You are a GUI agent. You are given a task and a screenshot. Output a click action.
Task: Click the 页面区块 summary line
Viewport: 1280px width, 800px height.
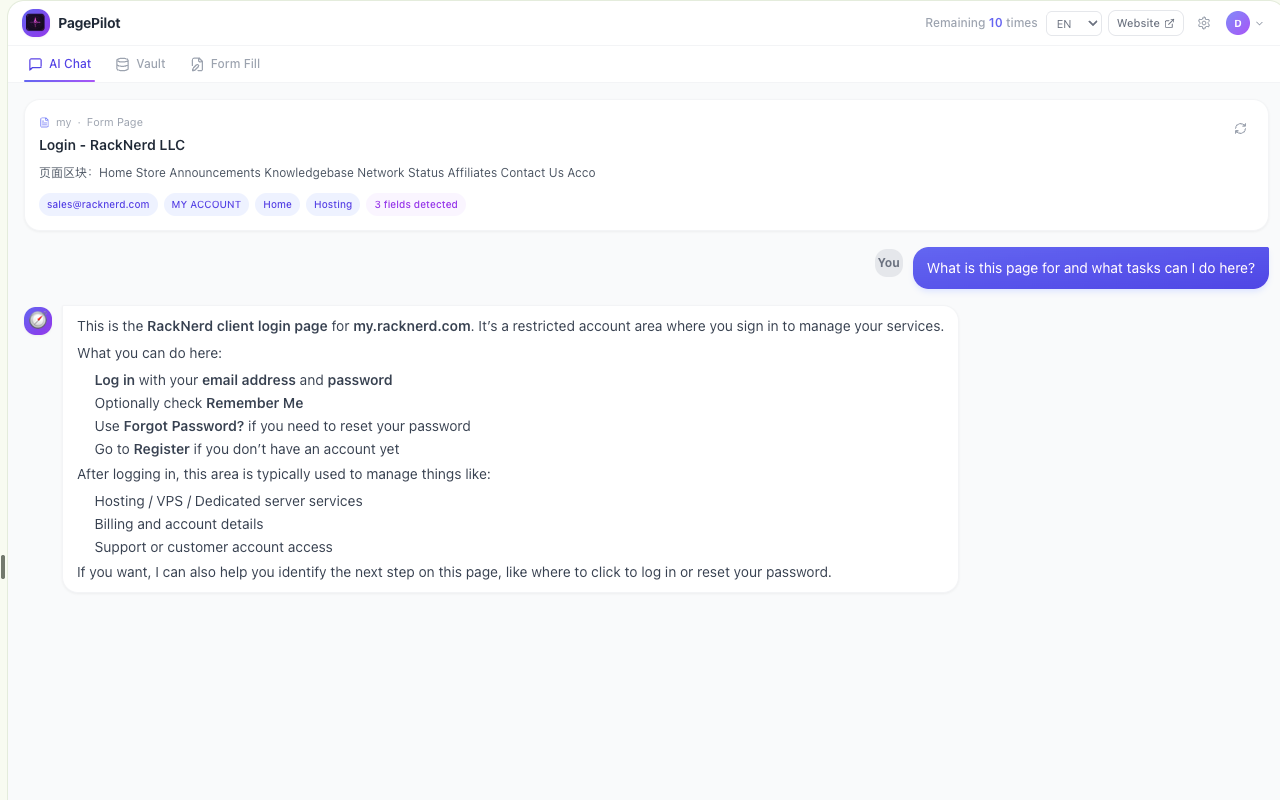317,173
